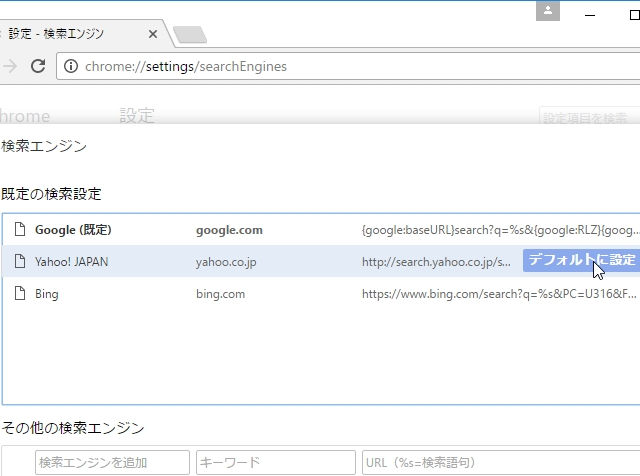Click the http://search.yahoo.co.jp URL cell
This screenshot has height=476, width=640.
436,262
